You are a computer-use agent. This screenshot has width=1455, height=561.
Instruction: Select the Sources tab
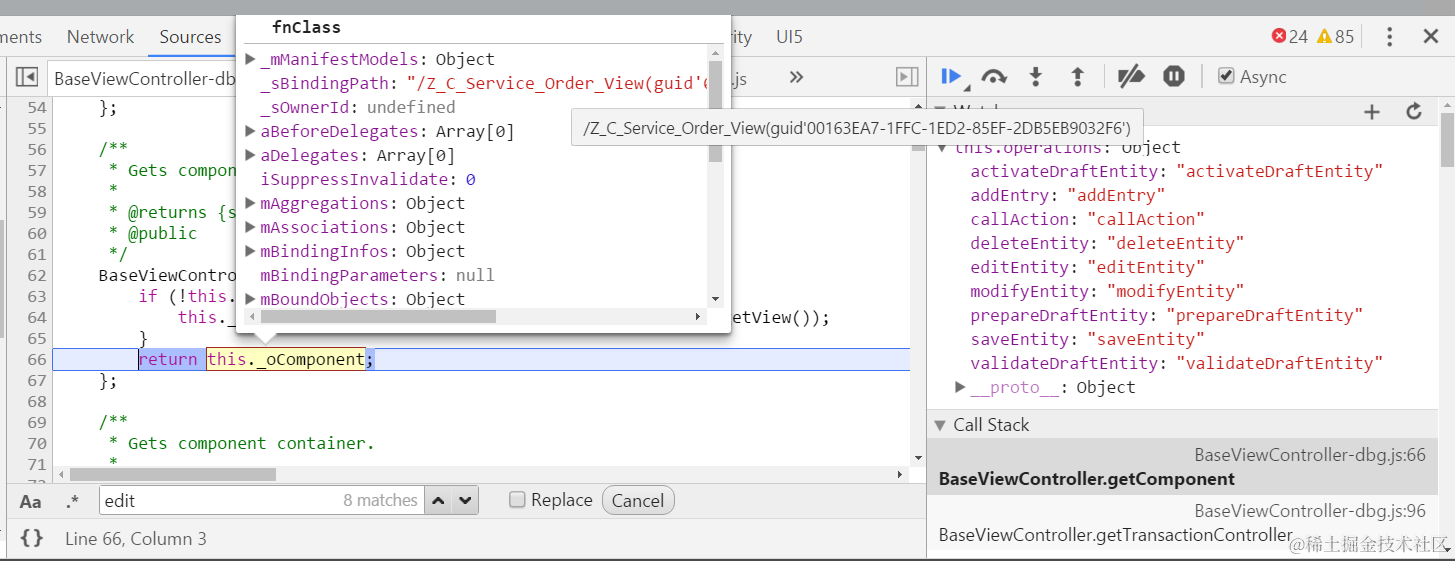click(190, 37)
